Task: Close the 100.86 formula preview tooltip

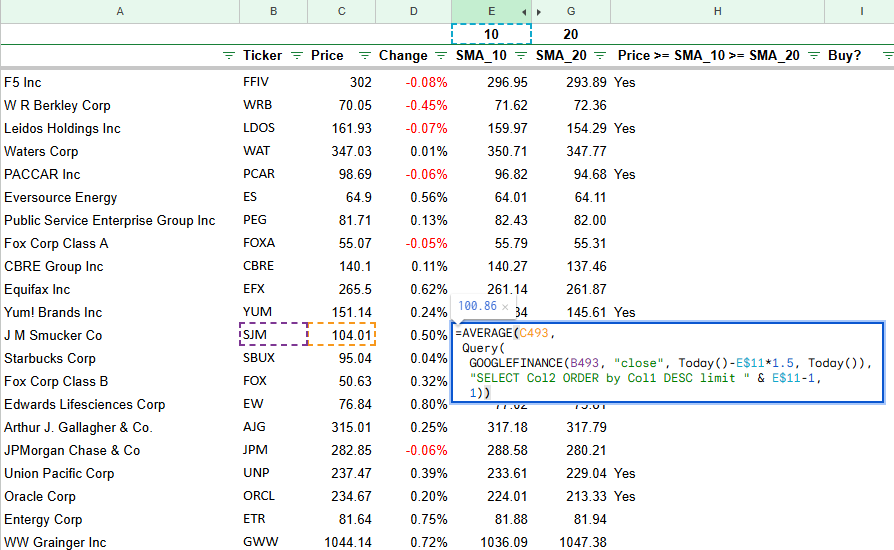Action: pyautogui.click(x=505, y=307)
